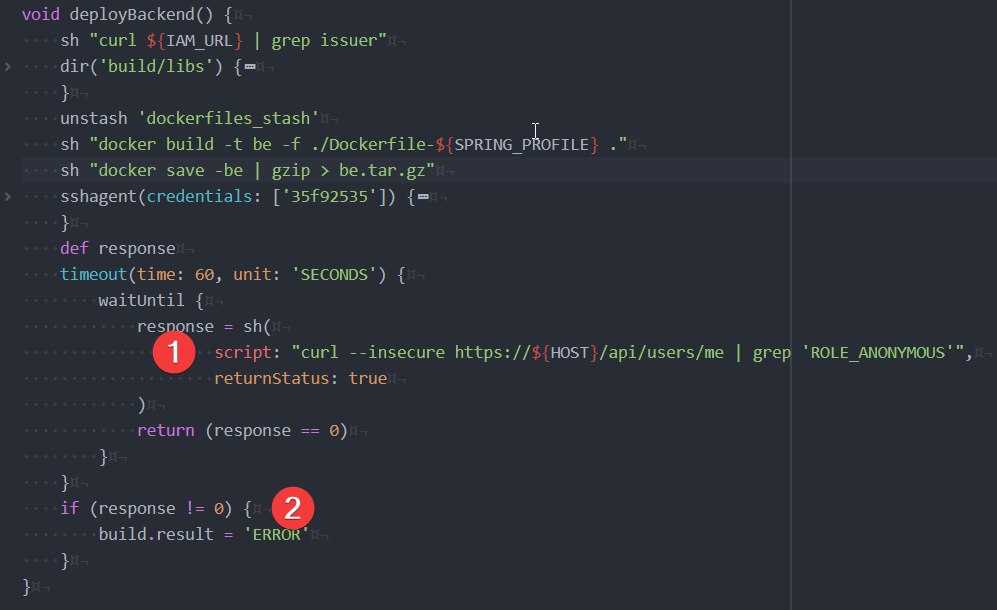Click 'true' value after returnStatus
Image resolution: width=997 pixels, height=610 pixels.
368,378
